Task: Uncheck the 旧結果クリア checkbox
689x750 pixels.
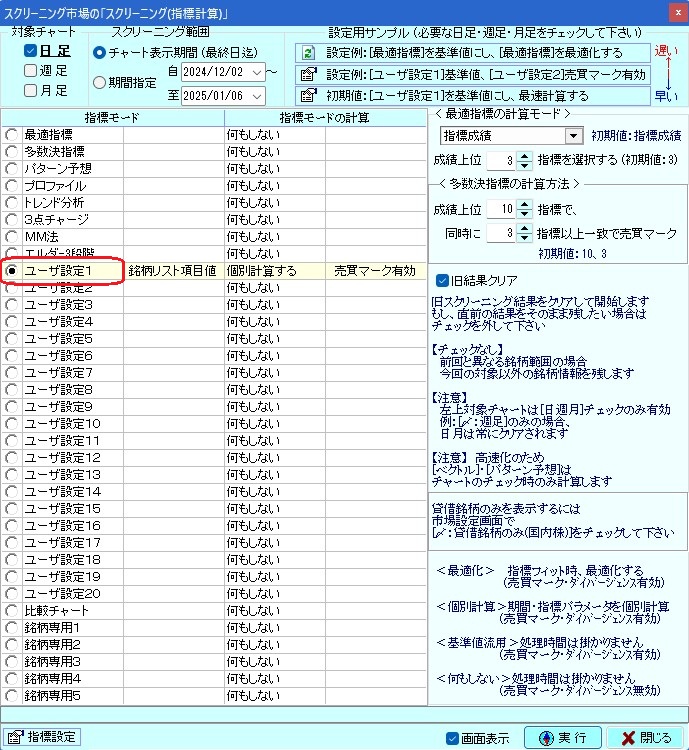Action: tap(444, 280)
